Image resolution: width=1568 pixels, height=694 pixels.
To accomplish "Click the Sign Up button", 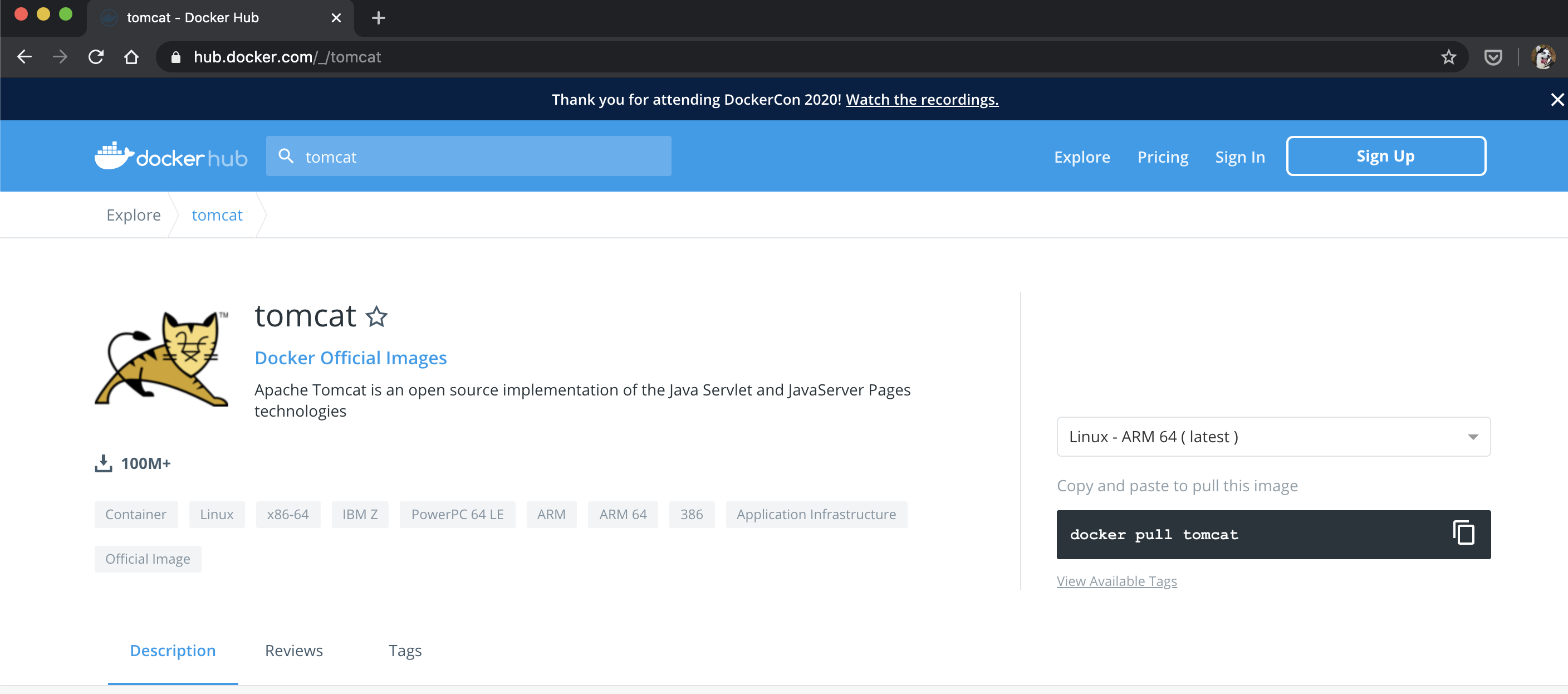I will [1385, 156].
